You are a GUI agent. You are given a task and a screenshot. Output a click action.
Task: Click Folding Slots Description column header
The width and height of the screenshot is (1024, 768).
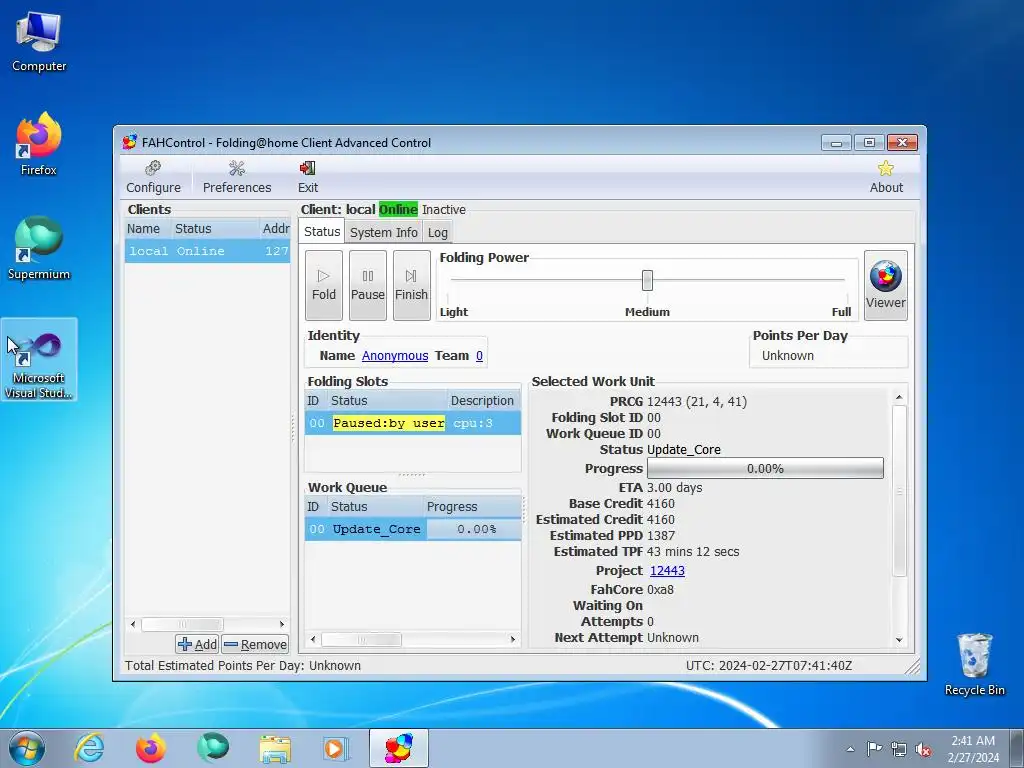tap(483, 401)
